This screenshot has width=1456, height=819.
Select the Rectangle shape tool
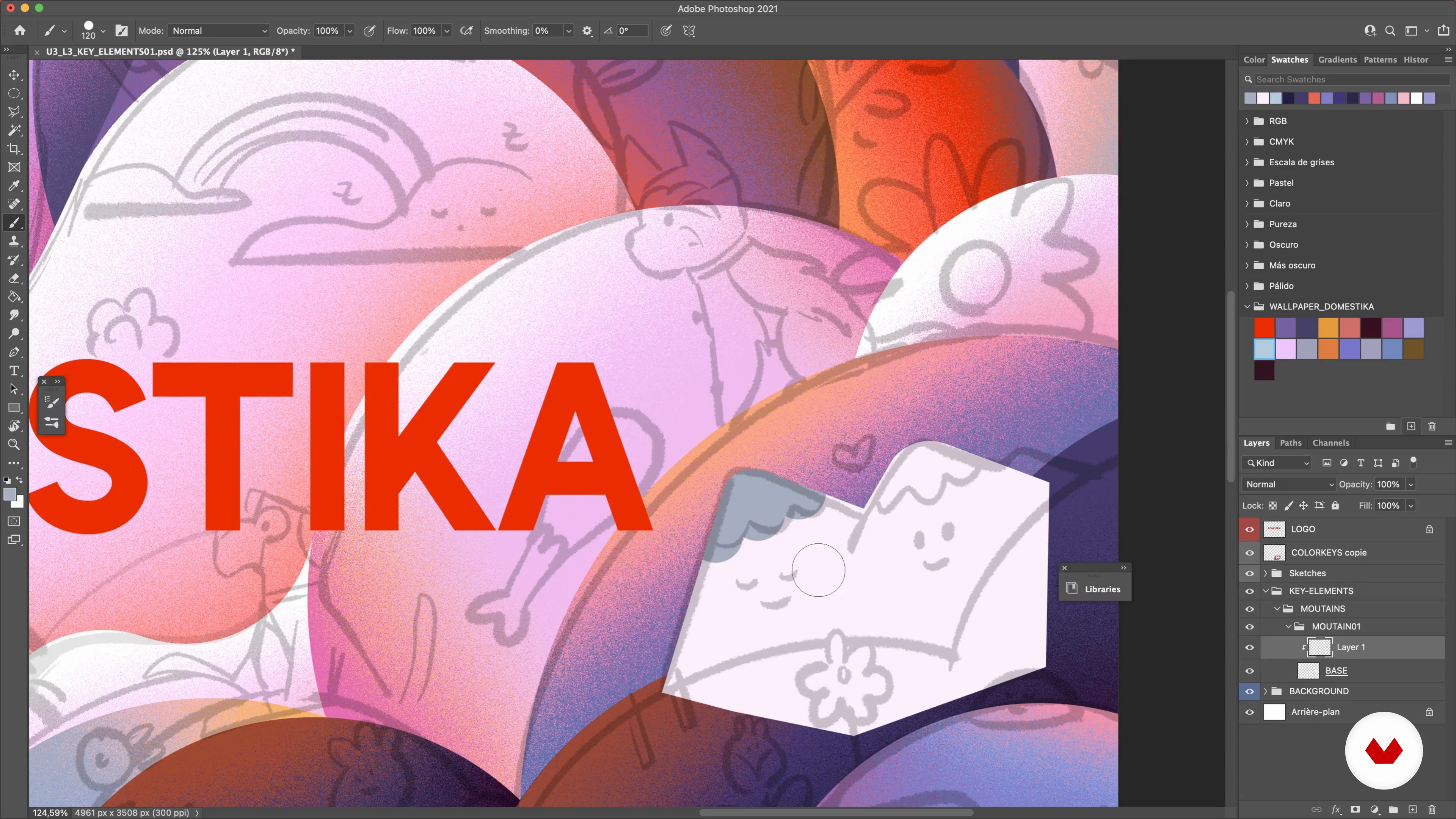(x=14, y=408)
